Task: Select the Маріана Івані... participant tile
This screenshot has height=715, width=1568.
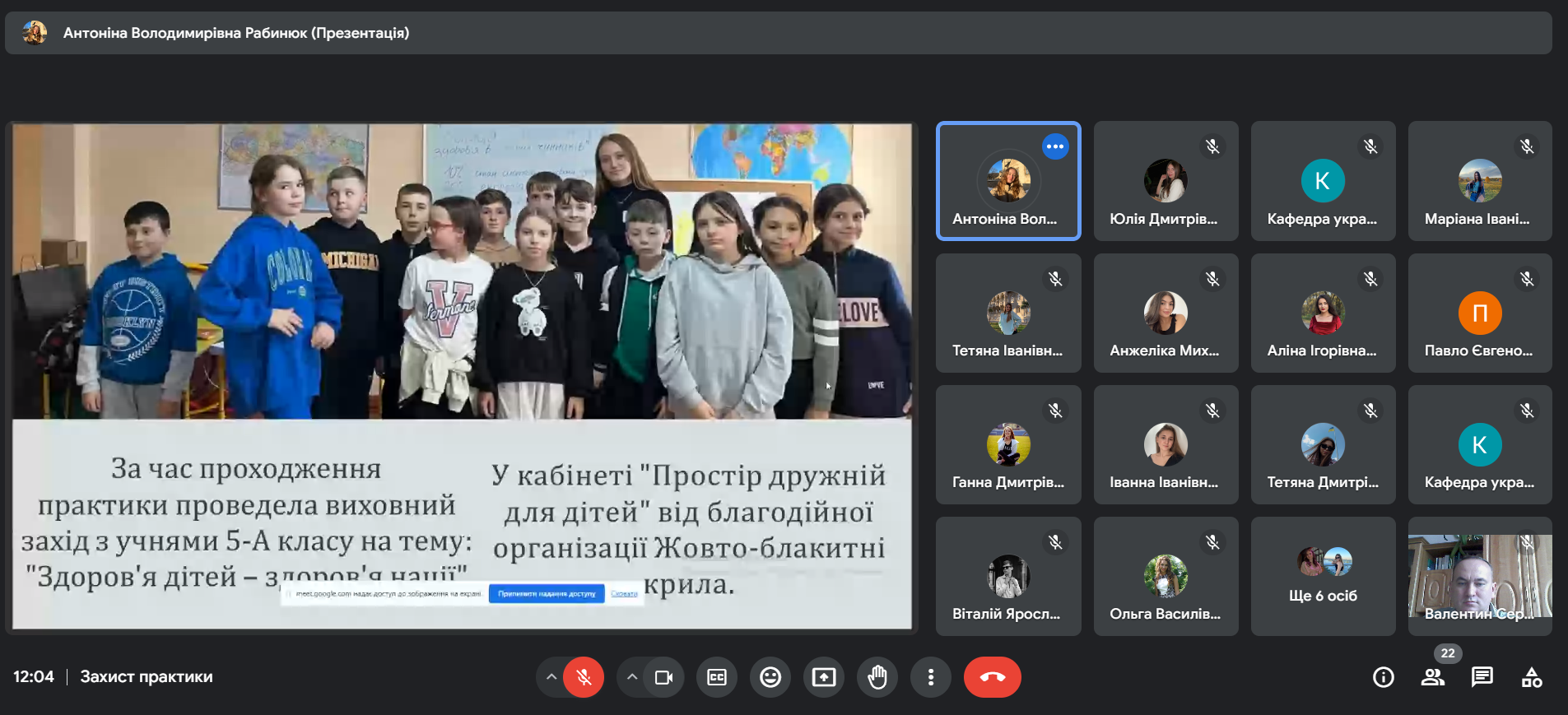Action: tap(1480, 181)
